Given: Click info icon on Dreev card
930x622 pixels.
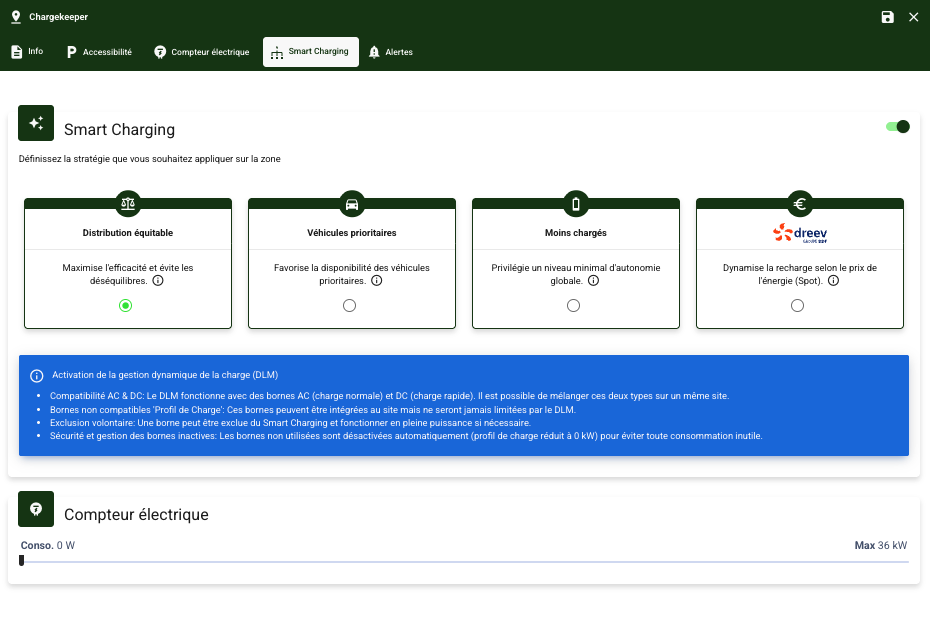Looking at the screenshot, I should 833,281.
